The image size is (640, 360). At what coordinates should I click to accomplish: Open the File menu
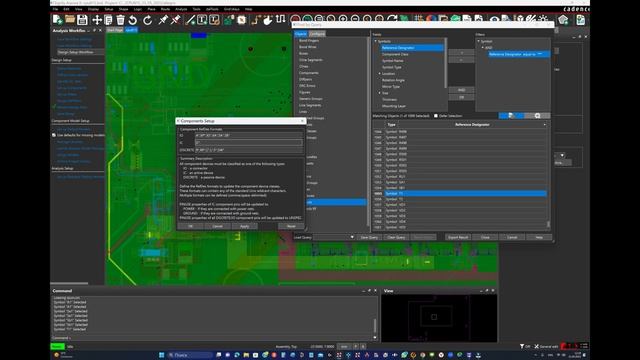[x=55, y=9]
